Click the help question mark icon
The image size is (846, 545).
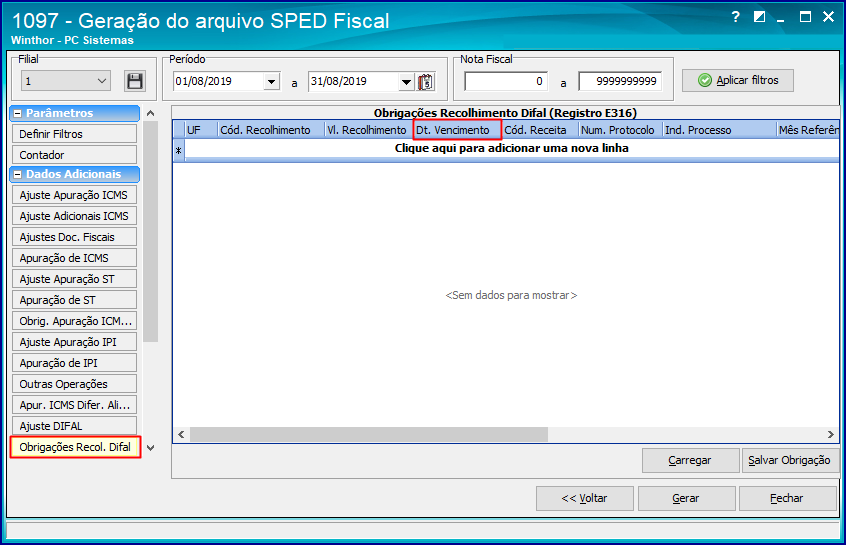coord(735,17)
